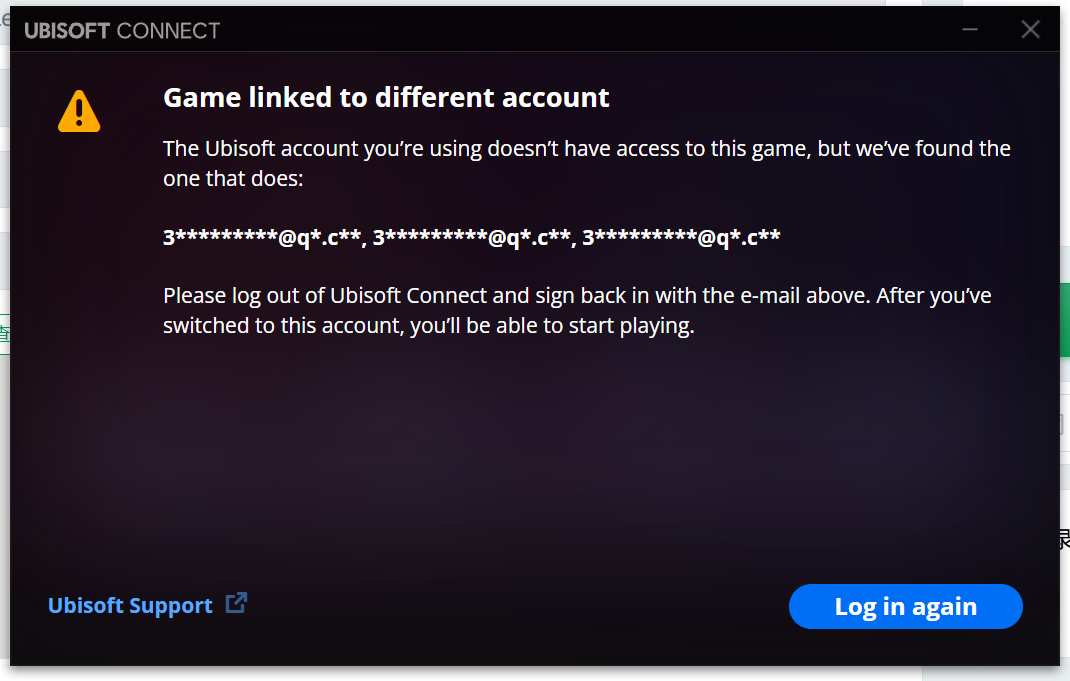Close the Ubisoft Connect dialog with X
The image size is (1070, 681).
point(1030,30)
